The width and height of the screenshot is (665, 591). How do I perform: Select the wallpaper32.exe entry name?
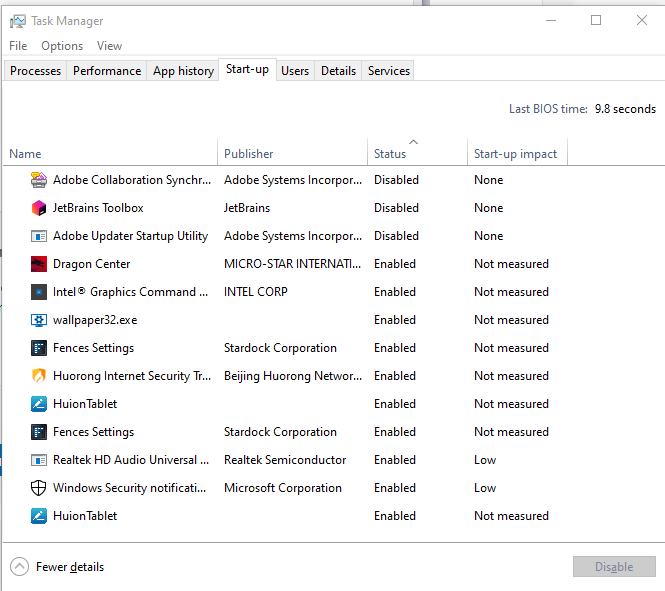click(95, 320)
